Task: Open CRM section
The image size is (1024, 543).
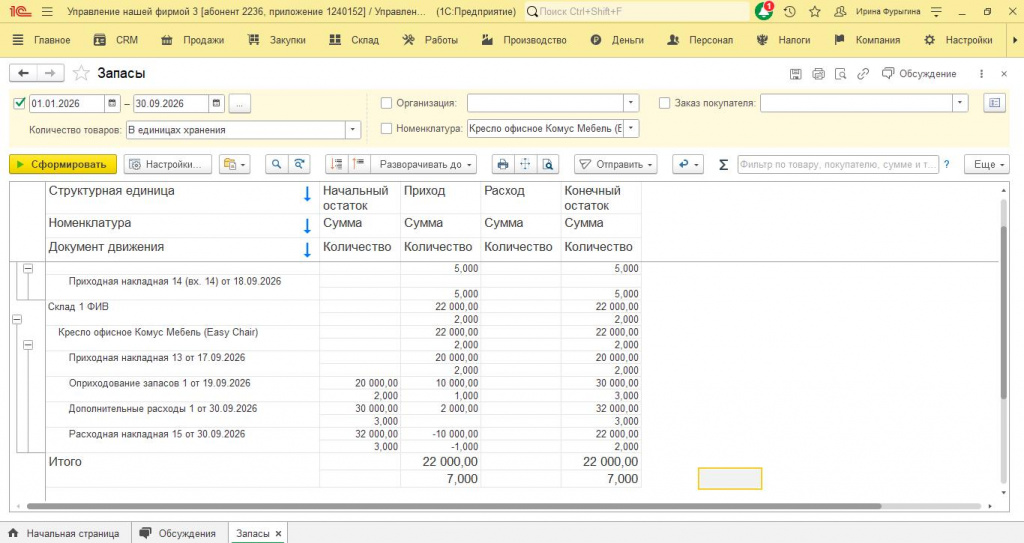Action: [116, 40]
